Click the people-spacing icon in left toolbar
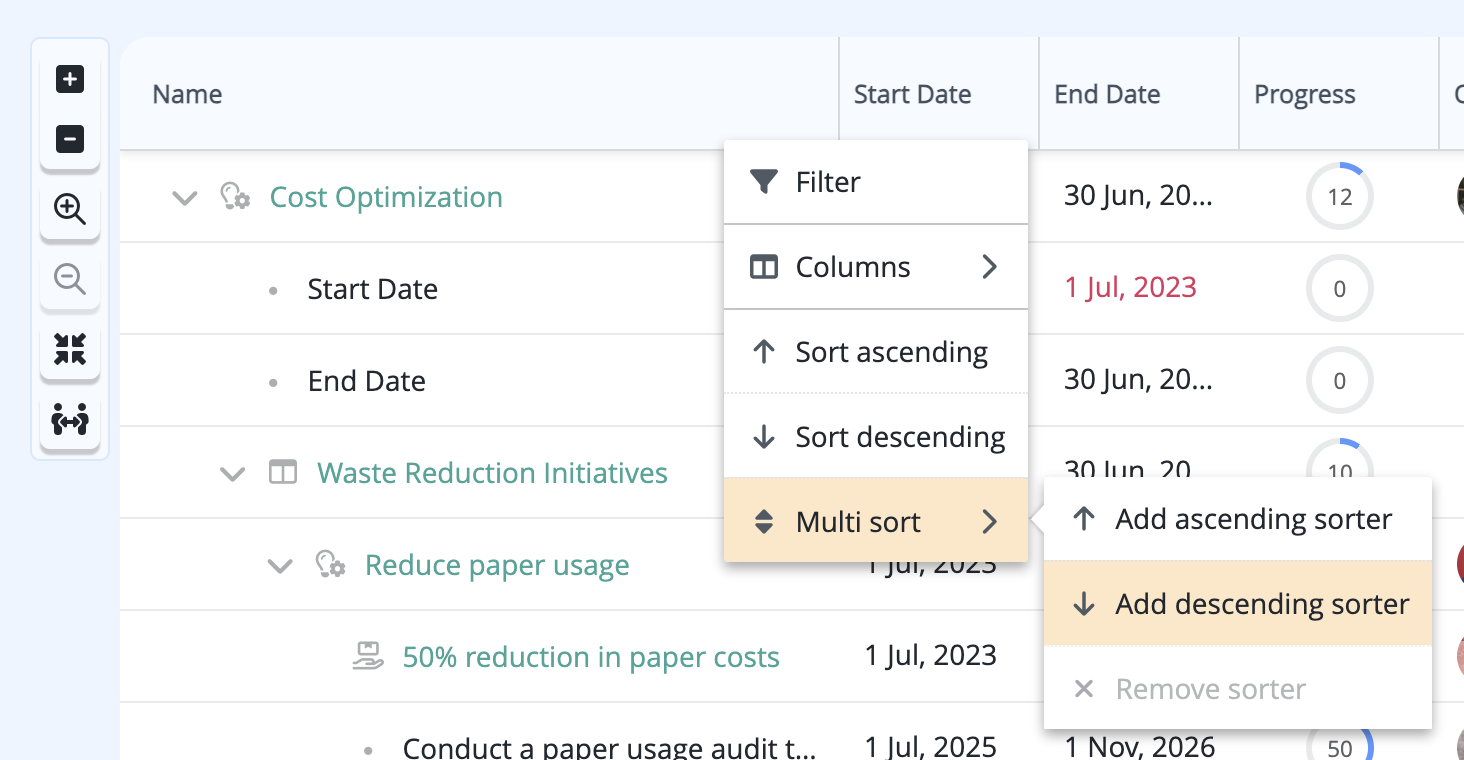The height and width of the screenshot is (760, 1464). point(70,420)
